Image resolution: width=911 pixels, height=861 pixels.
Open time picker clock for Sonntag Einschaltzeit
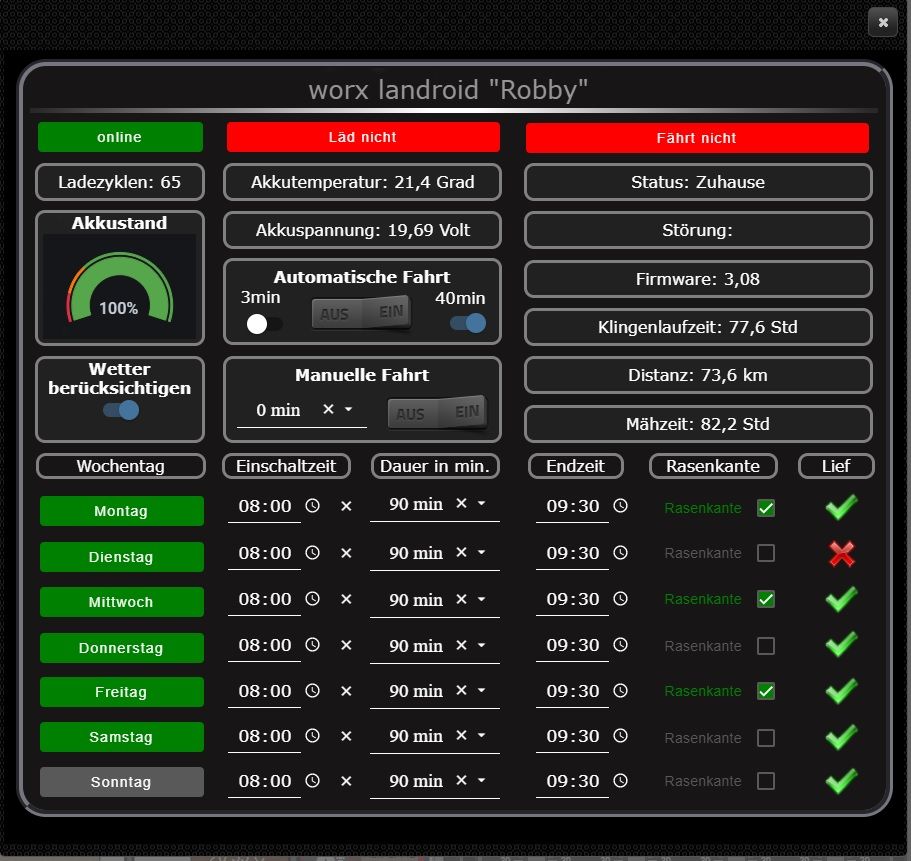[x=313, y=781]
